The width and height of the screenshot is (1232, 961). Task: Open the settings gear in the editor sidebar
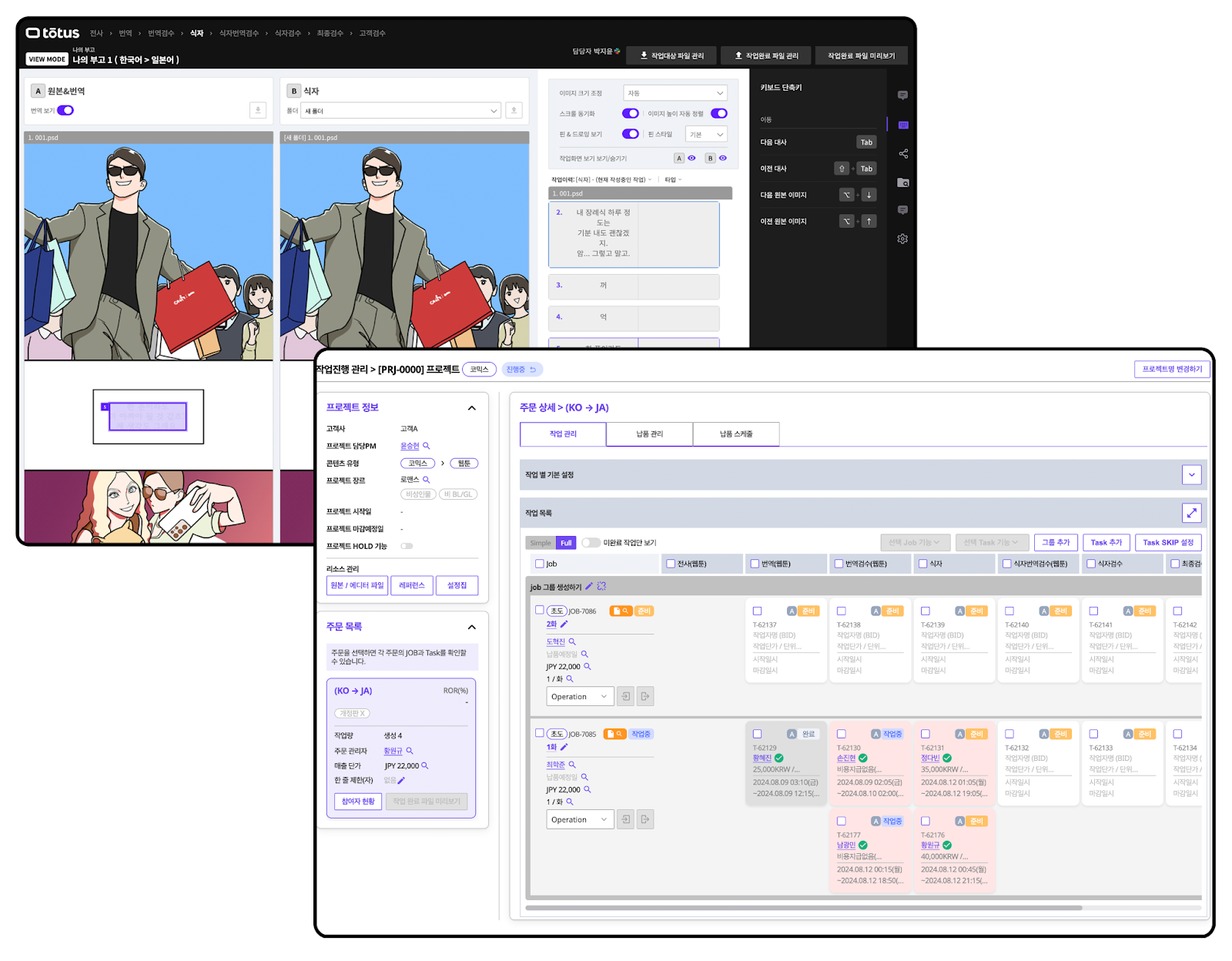coord(902,239)
